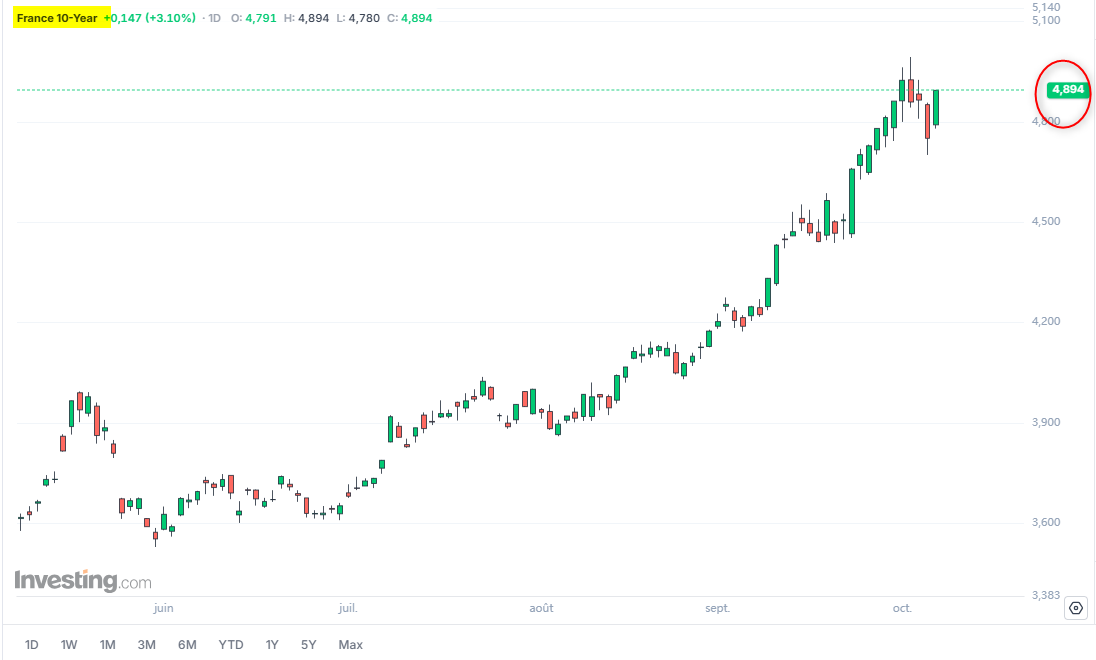Choose the 3M range button
1096x660 pixels.
point(146,645)
